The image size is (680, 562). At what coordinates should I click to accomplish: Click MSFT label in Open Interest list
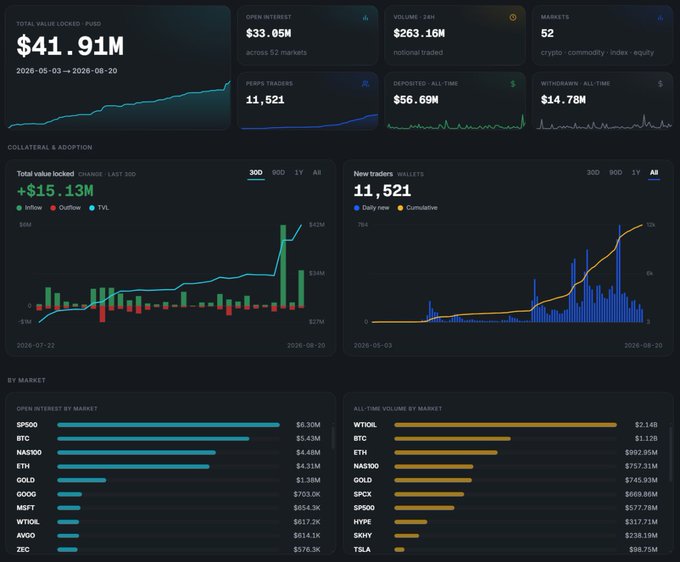click(26, 508)
